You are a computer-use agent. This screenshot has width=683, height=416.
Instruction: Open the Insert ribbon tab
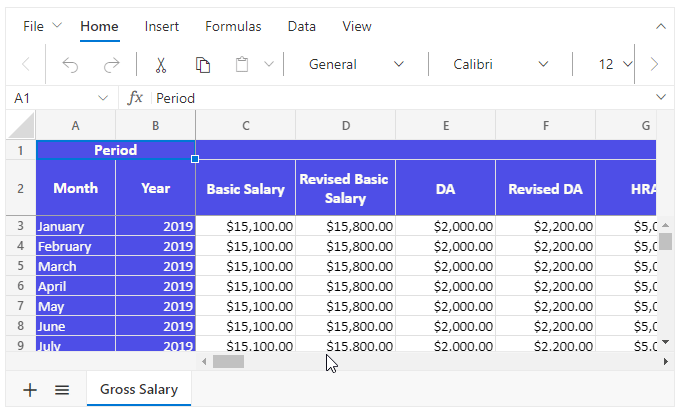162,26
